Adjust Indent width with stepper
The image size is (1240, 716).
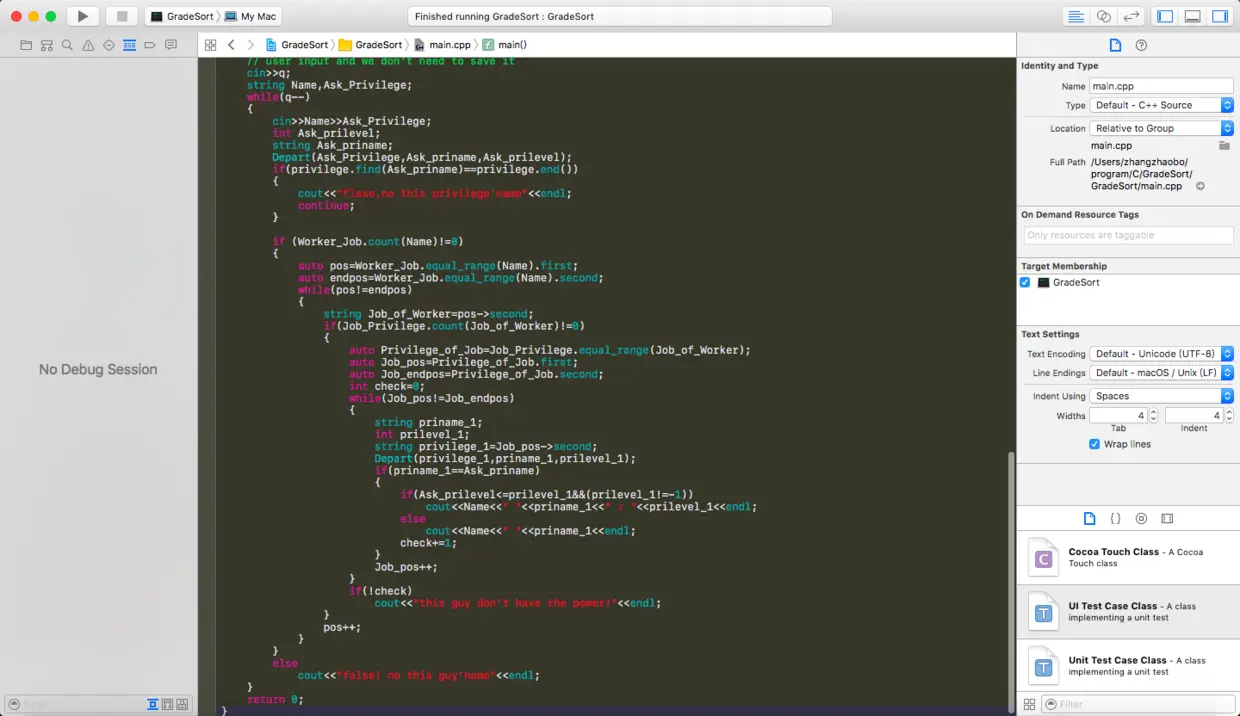[x=1229, y=415]
